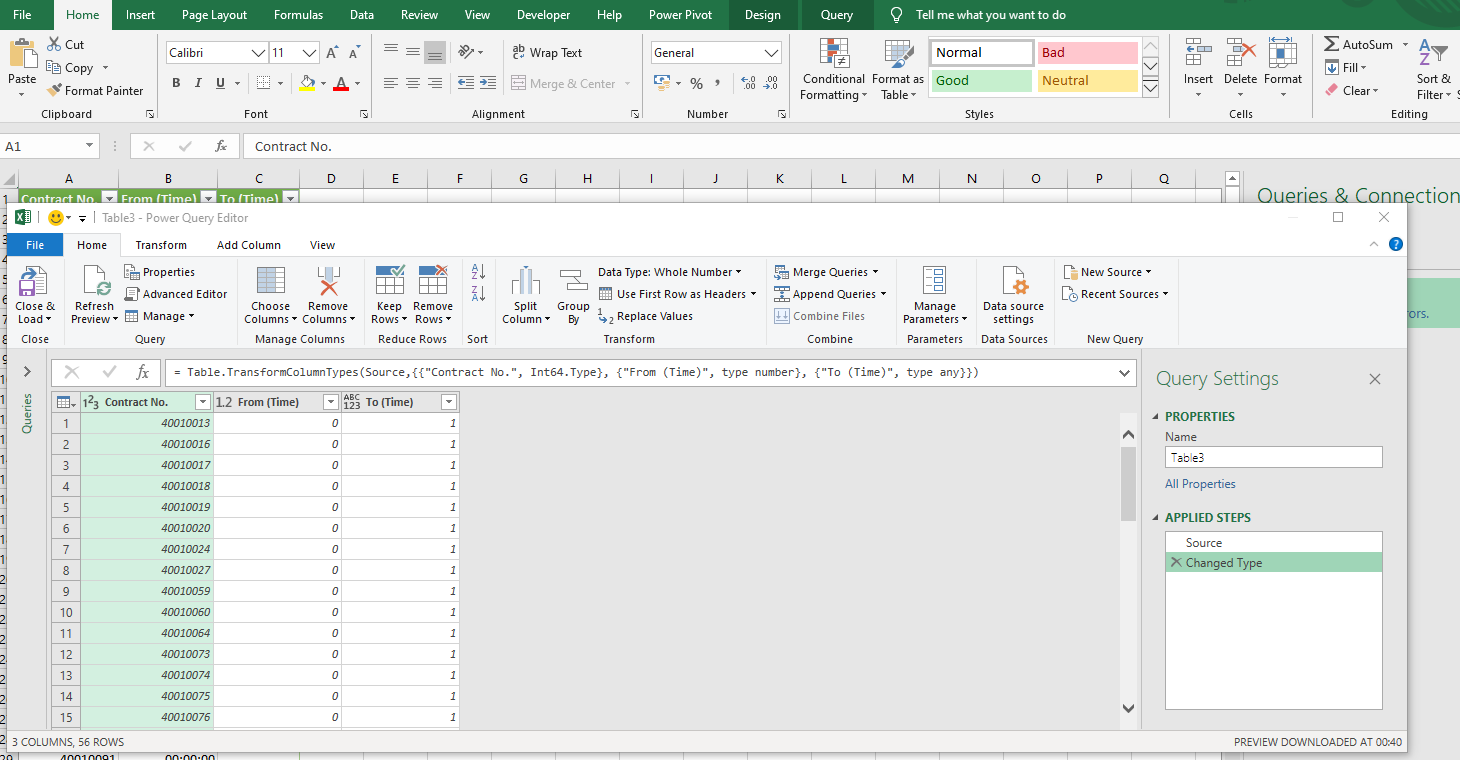Open Excel number format General dropdown
The height and width of the screenshot is (760, 1460).
coord(772,53)
